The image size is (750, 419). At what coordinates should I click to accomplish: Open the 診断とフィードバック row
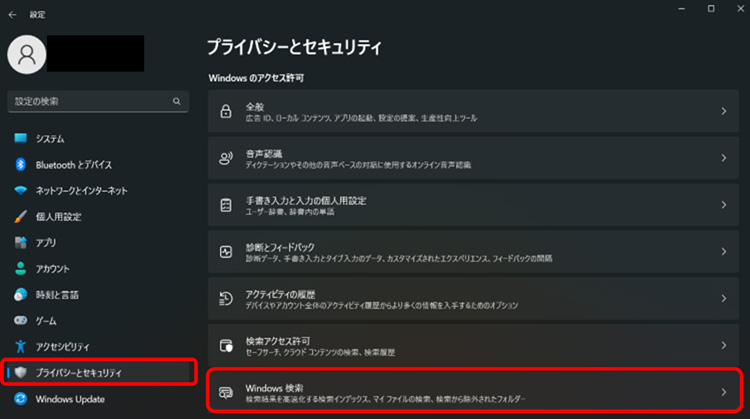tap(474, 252)
